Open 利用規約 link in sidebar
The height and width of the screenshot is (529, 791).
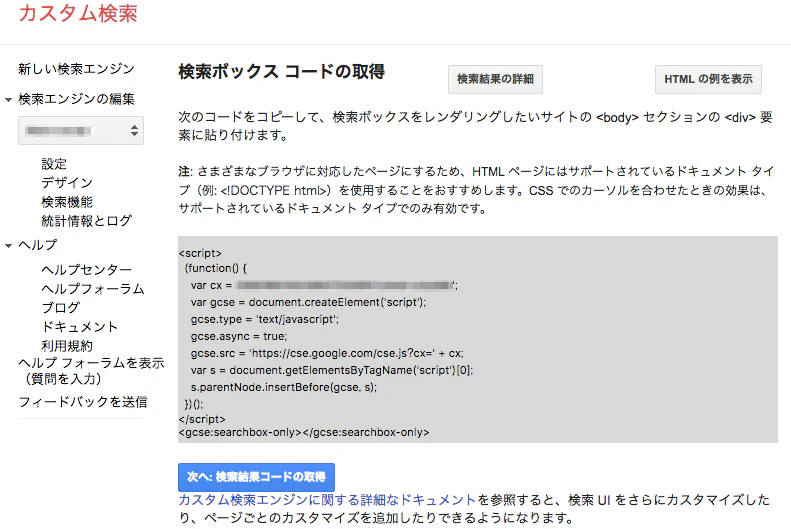coord(67,346)
